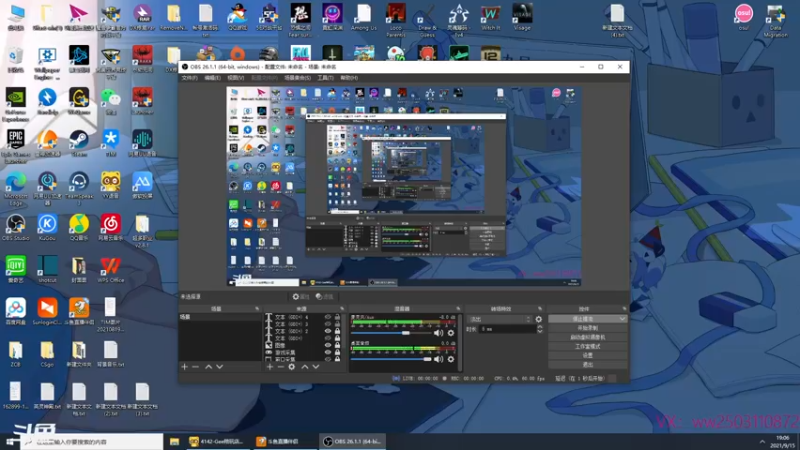Toggle visibility of 文本 (GDI+) 2 source
Image resolution: width=800 pixels, height=450 pixels.
click(328, 331)
